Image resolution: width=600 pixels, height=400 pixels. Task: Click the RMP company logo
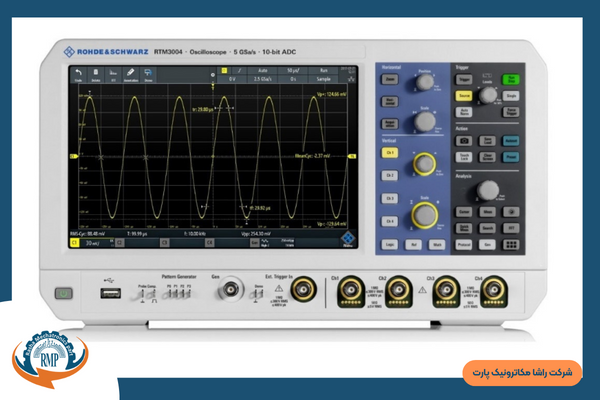(50, 357)
